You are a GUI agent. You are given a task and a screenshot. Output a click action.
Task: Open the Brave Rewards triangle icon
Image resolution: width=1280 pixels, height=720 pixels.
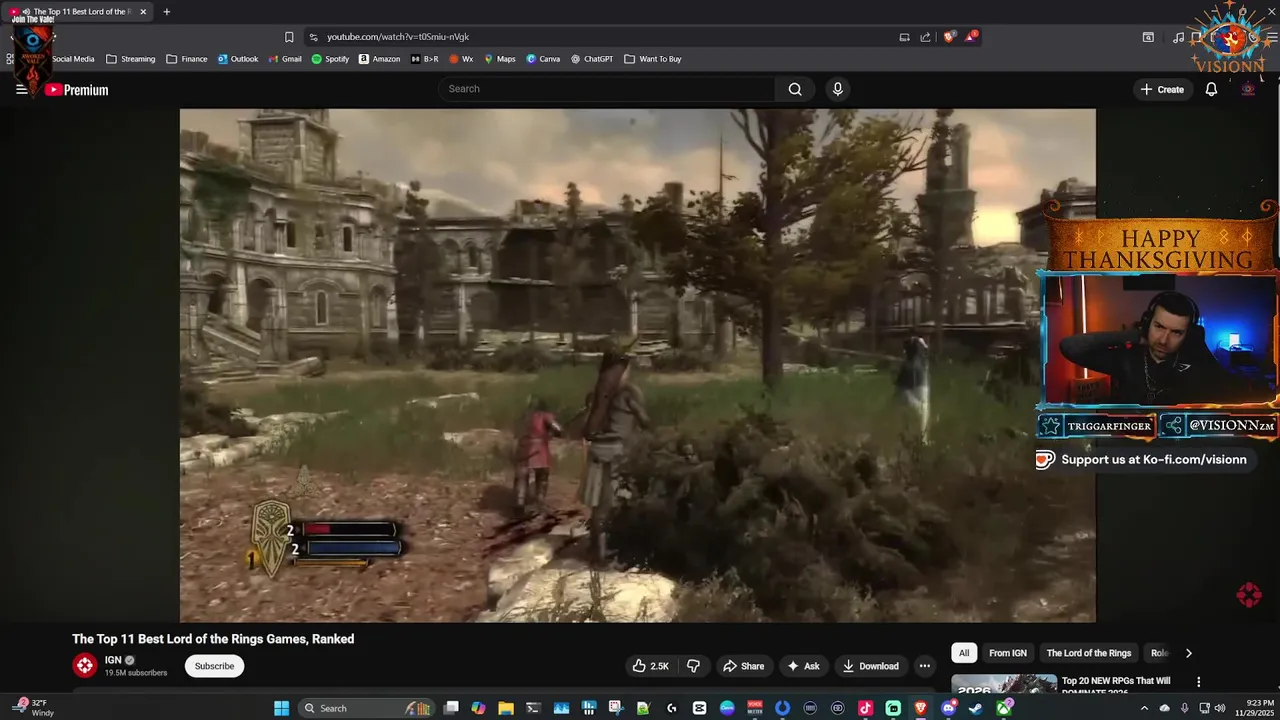click(x=972, y=37)
